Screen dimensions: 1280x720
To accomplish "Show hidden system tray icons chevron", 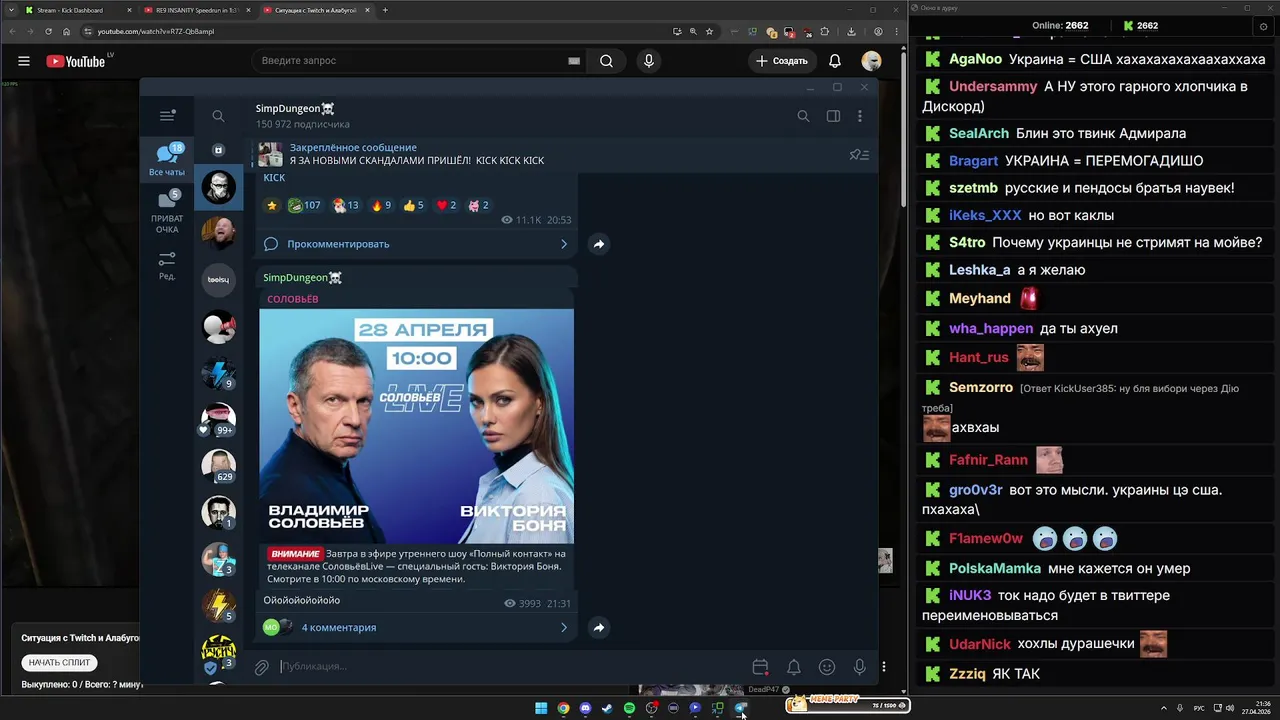I will pos(1164,707).
